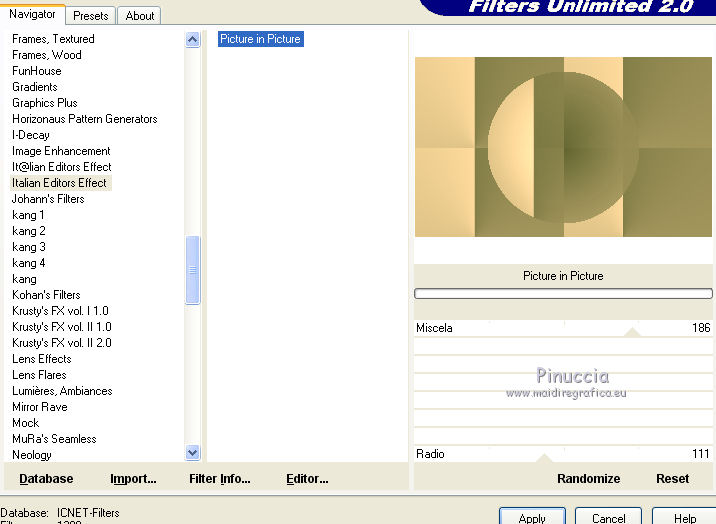The width and height of the screenshot is (716, 524).
Task: Select Lumières, Ambiances category
Action: 62,391
